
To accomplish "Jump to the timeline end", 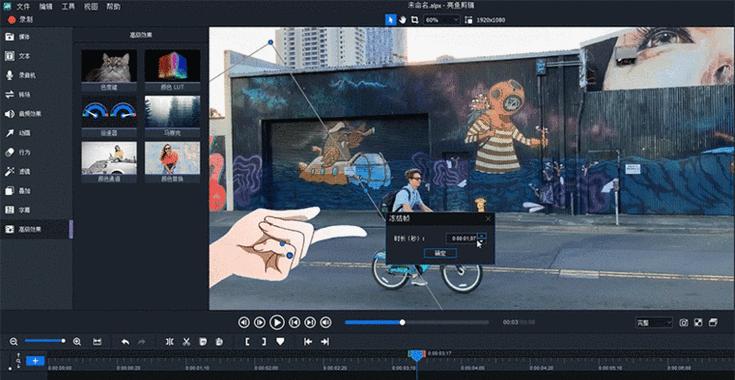I will click(x=324, y=342).
